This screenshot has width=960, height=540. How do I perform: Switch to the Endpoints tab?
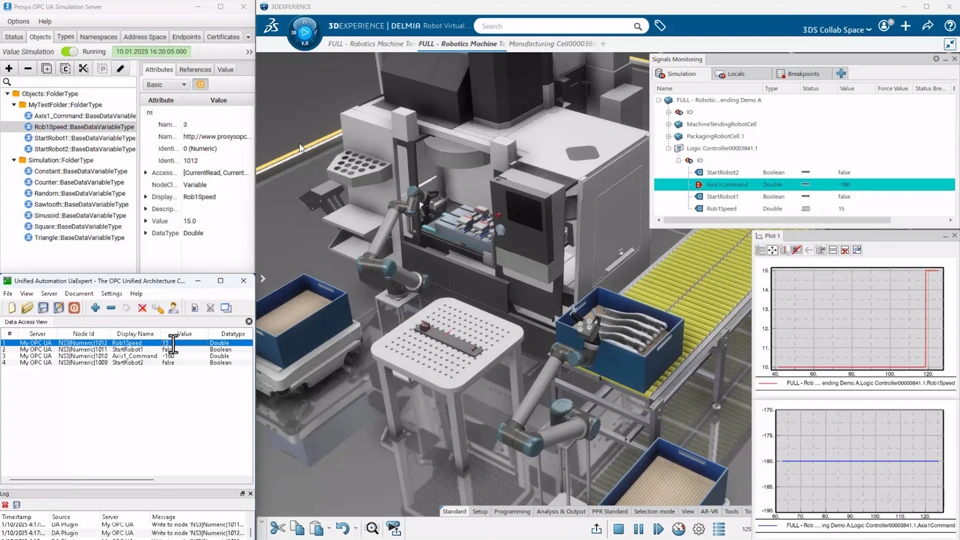tap(186, 37)
